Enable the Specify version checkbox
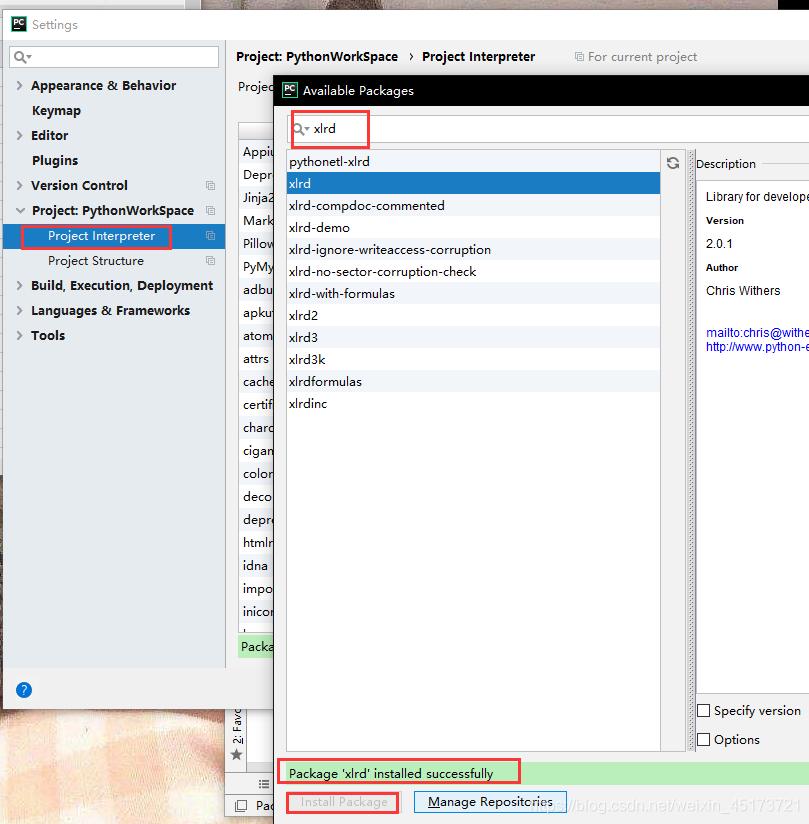 point(703,710)
